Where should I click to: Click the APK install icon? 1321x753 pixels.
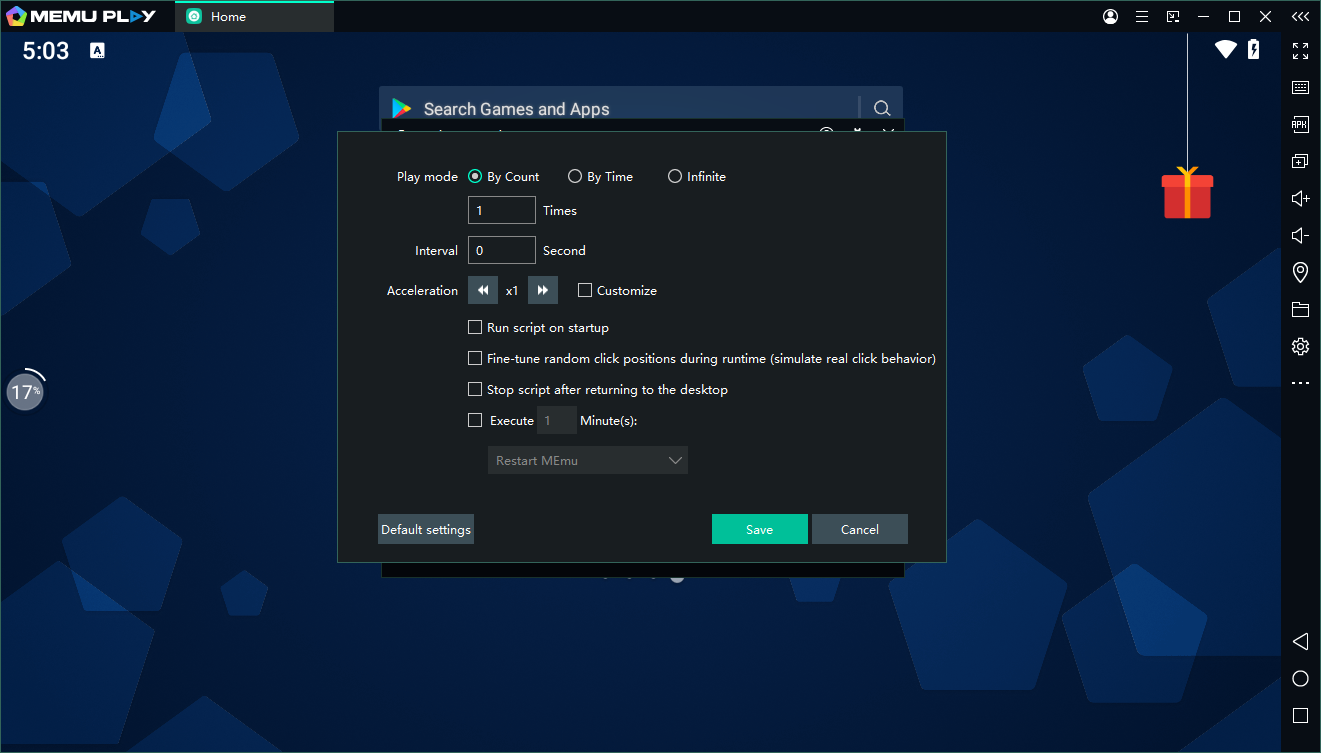(x=1300, y=125)
